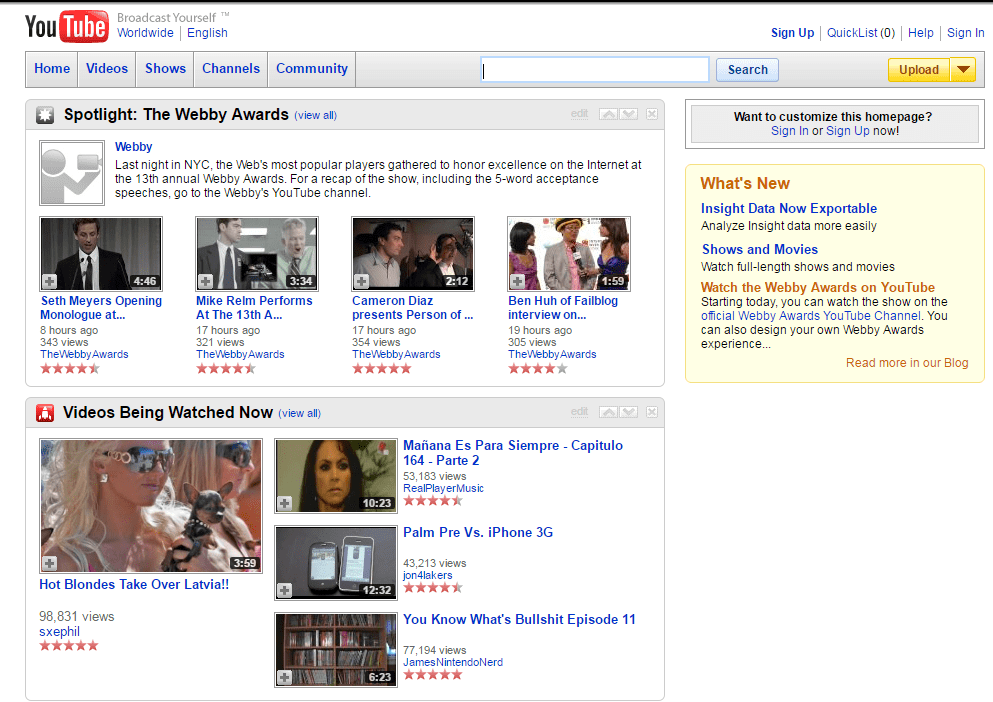Open the Channels tab
The height and width of the screenshot is (702, 993).
(231, 69)
